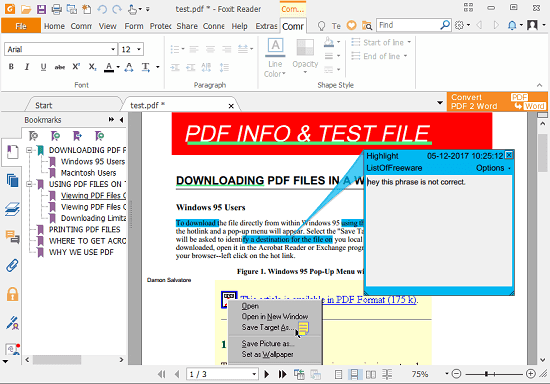Viewport: 550px width, 384px height.
Task: Open the Security lock panel icon
Action: click(13, 294)
